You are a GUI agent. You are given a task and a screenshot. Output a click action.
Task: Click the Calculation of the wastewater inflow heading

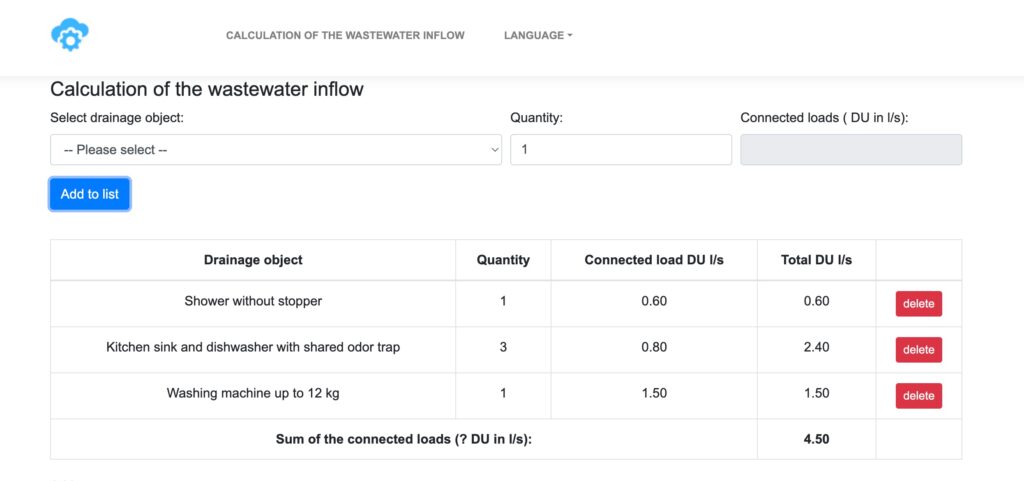click(x=207, y=89)
